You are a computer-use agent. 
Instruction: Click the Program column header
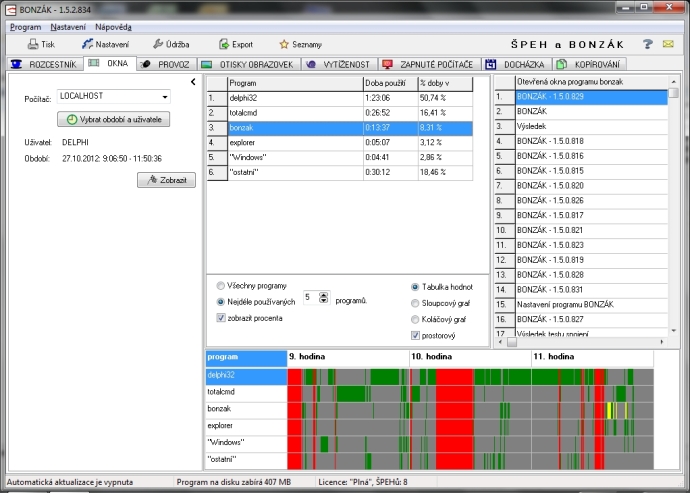click(295, 83)
